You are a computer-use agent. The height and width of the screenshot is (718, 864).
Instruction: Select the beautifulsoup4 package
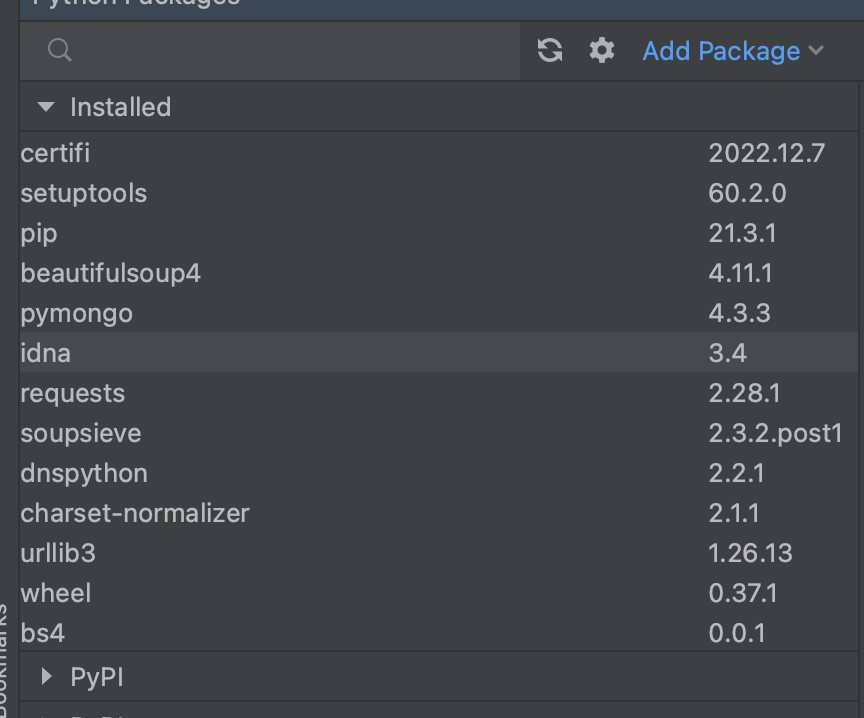pos(111,273)
